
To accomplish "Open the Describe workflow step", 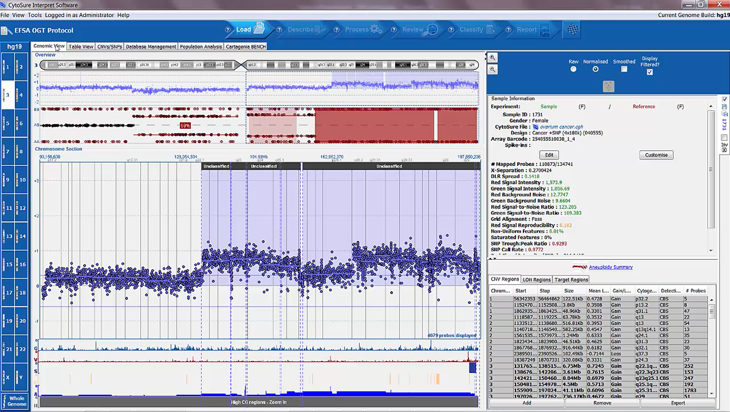I will tap(306, 29).
